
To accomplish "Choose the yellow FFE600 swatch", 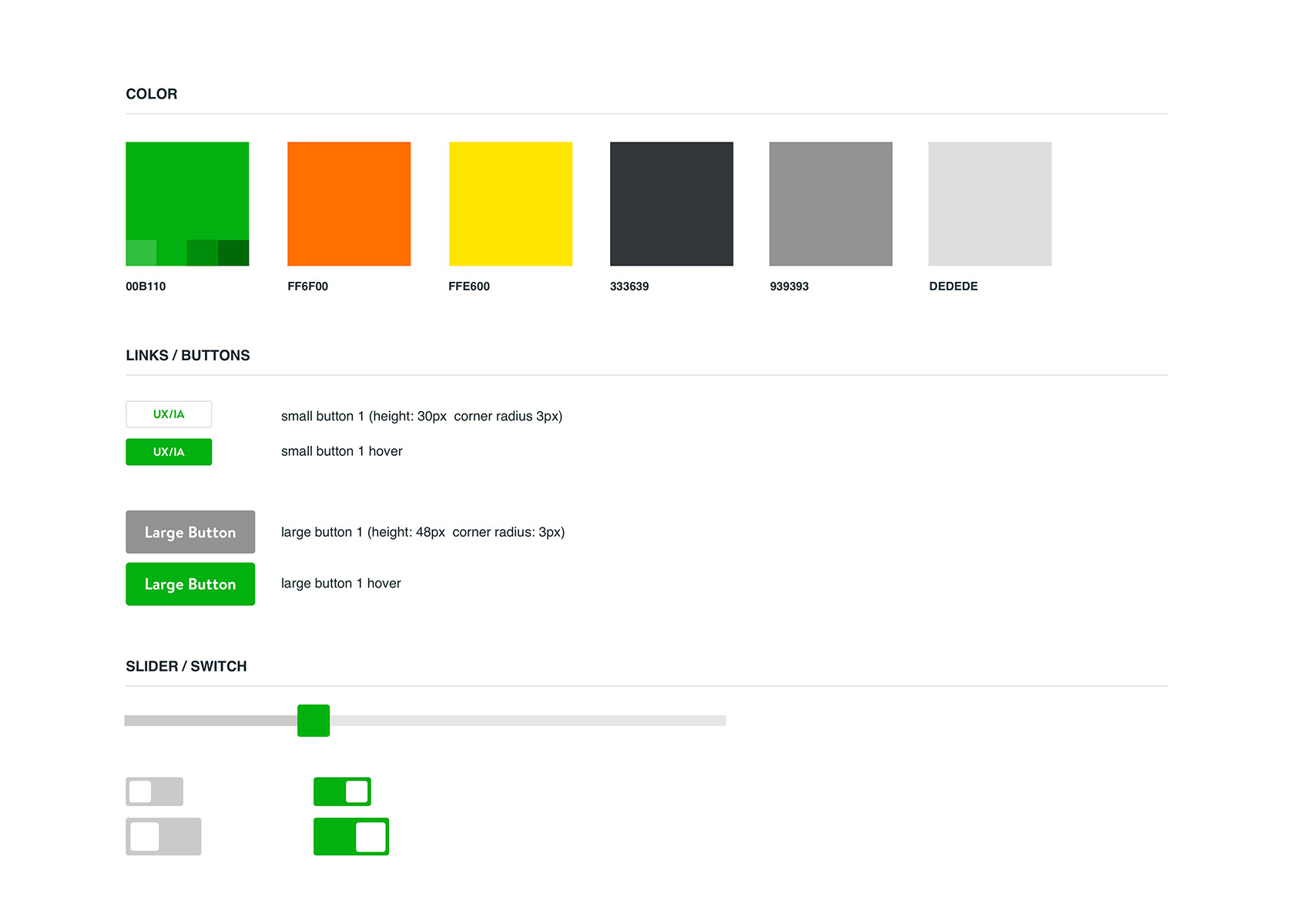I will click(x=511, y=203).
